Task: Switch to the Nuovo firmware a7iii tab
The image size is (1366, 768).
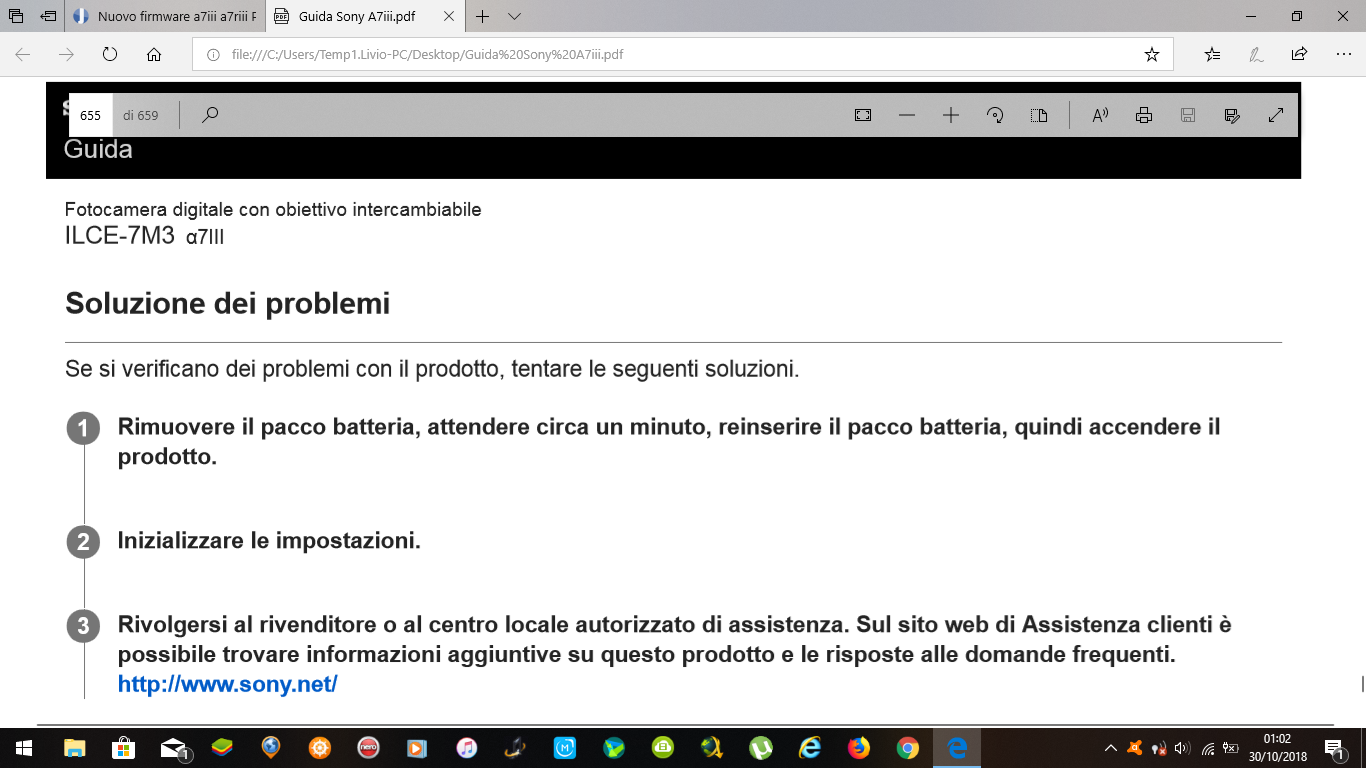Action: [166, 16]
